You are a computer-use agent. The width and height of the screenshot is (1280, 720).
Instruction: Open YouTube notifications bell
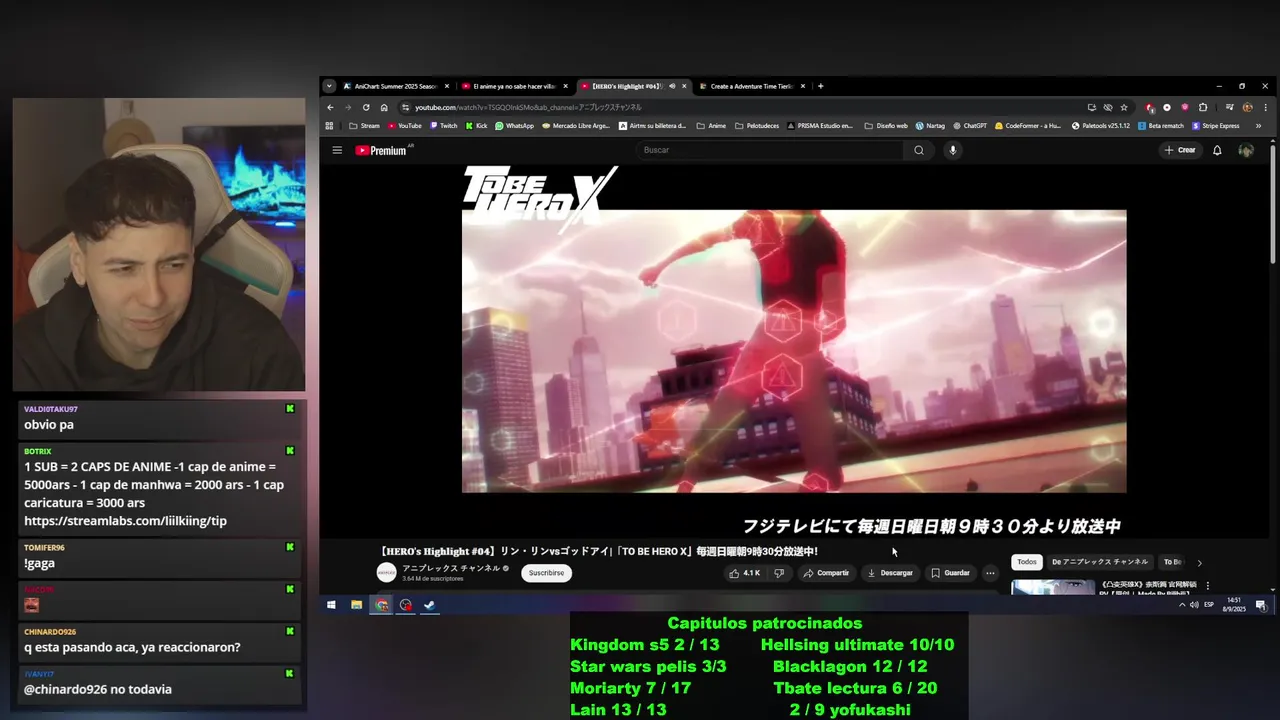1217,150
